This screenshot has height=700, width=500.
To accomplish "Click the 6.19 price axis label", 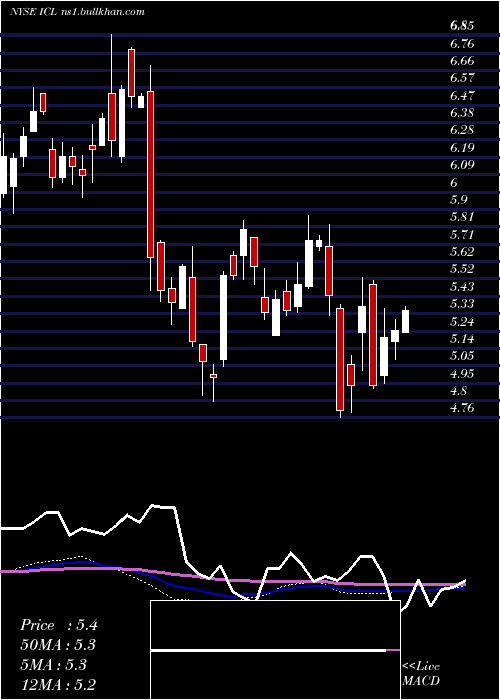I will pos(462,148).
